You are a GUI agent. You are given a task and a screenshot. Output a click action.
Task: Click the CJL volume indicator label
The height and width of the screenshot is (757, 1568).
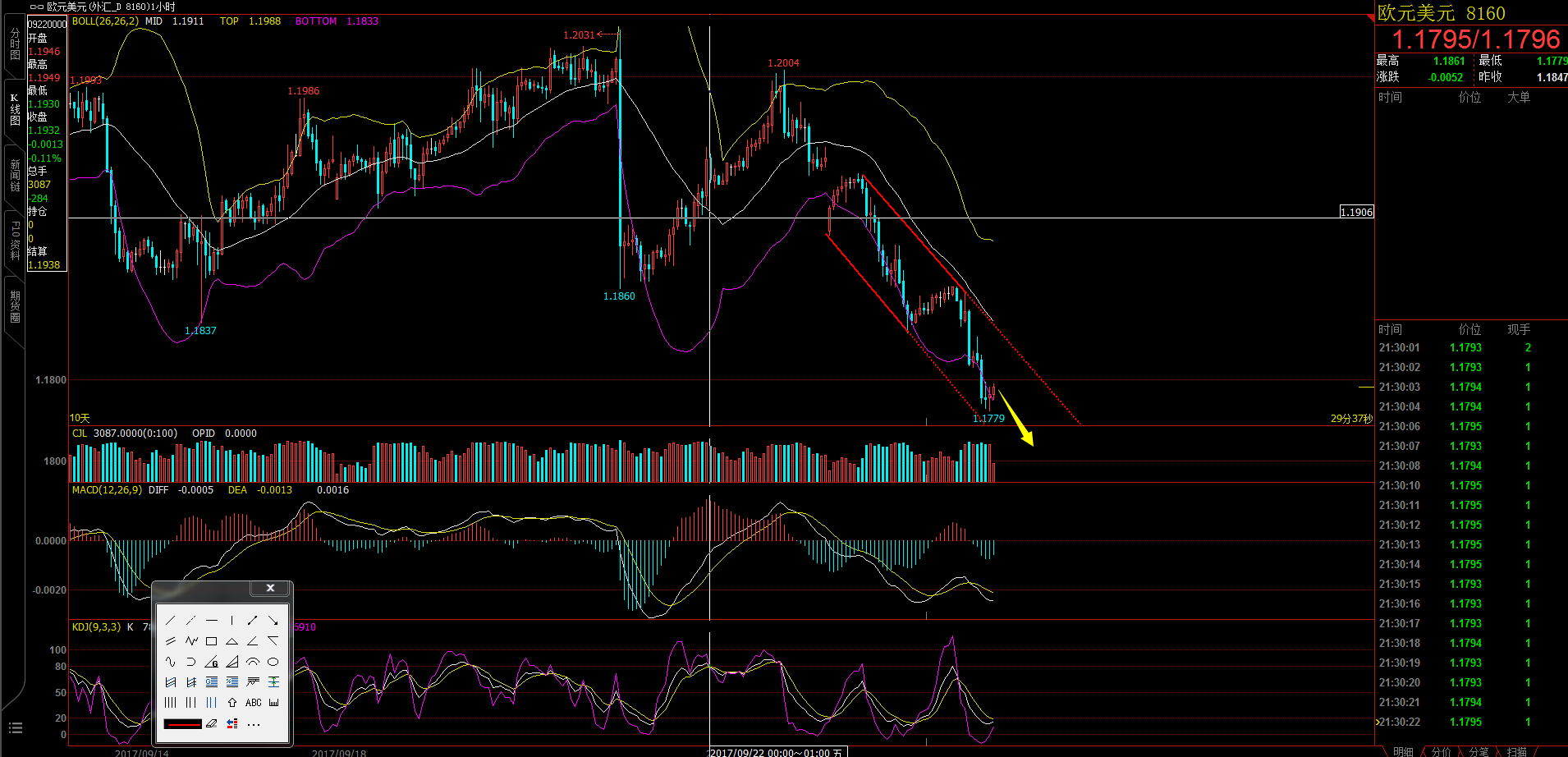click(80, 434)
